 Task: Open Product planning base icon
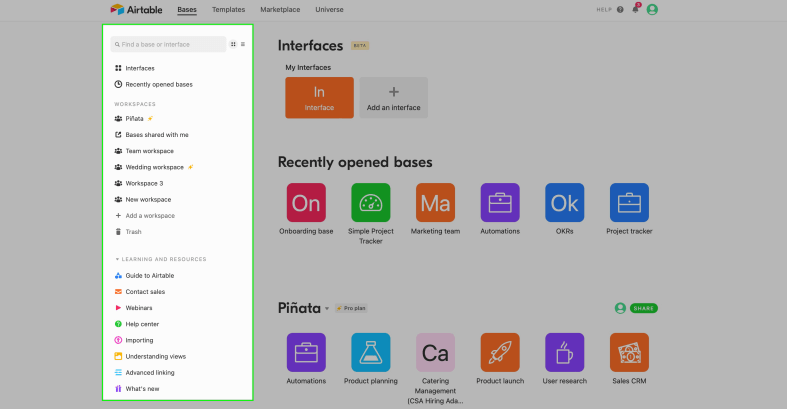371,352
